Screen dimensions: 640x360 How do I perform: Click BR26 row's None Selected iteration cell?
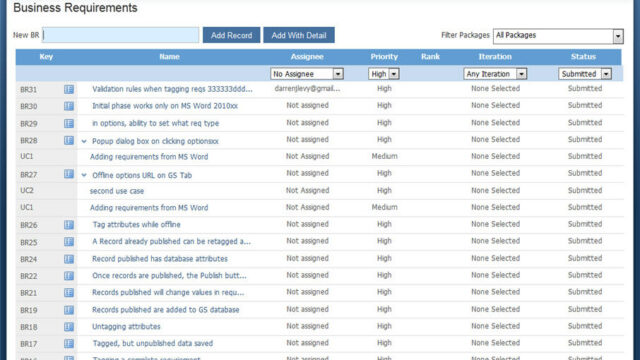tap(496, 224)
